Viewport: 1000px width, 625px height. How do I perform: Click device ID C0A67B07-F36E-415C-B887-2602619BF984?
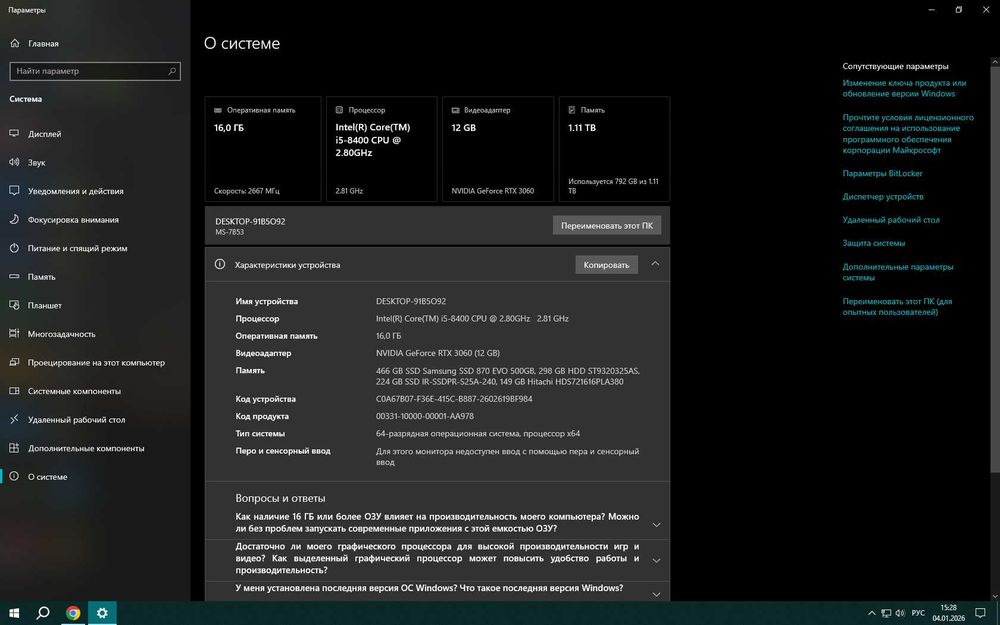pos(454,399)
